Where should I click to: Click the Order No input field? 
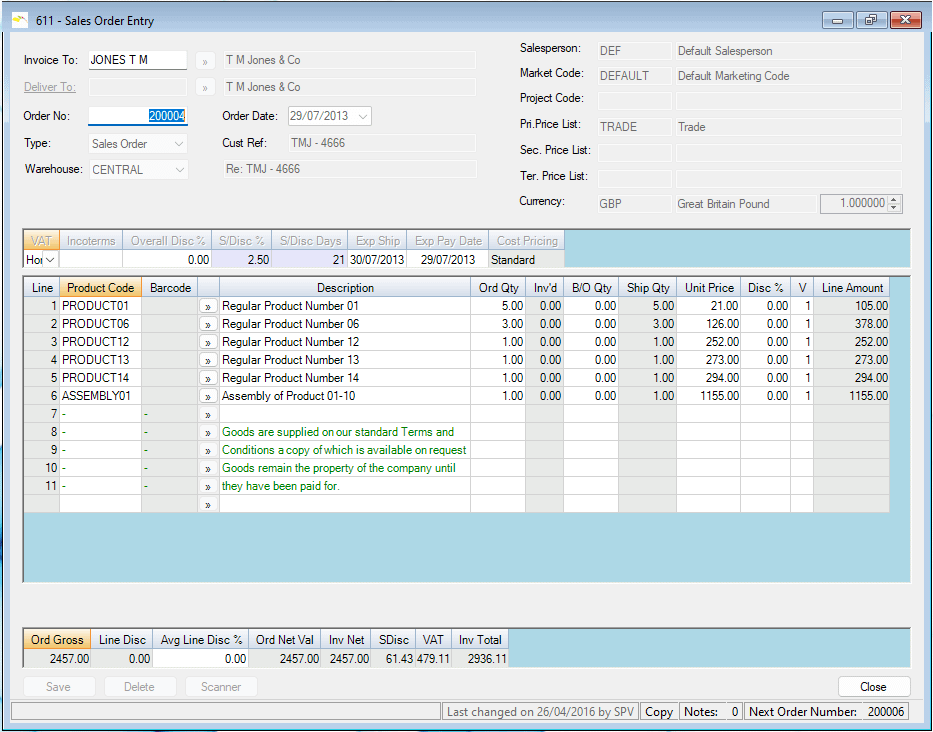tap(137, 116)
